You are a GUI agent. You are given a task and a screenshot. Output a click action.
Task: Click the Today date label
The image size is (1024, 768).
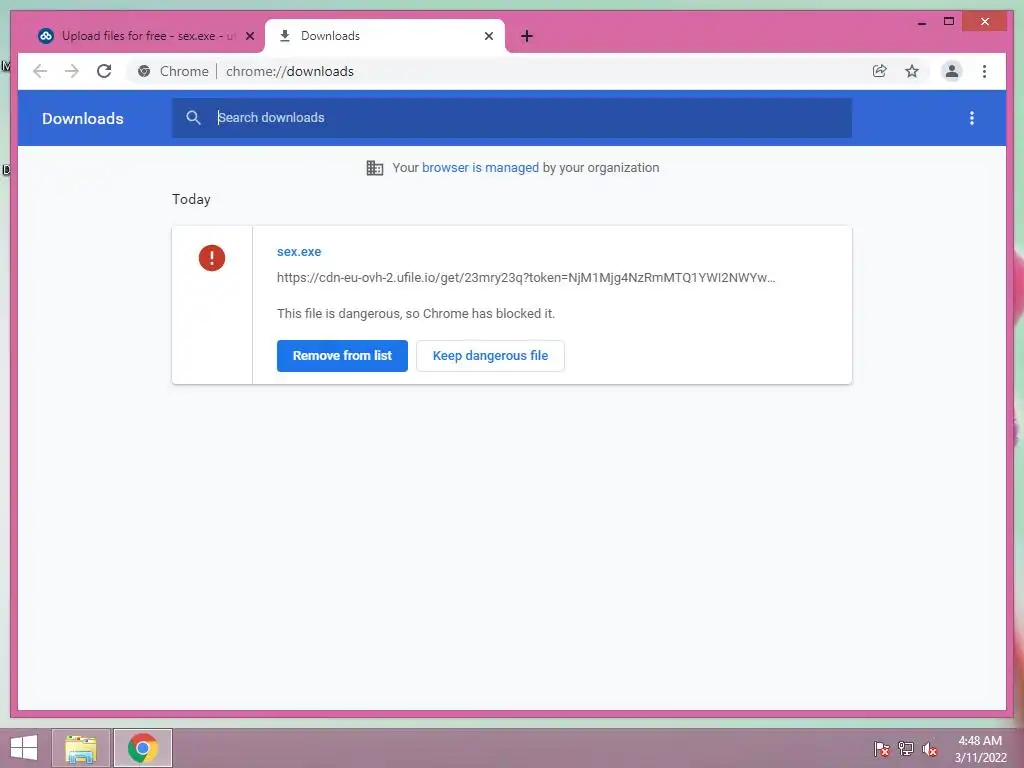pyautogui.click(x=191, y=199)
